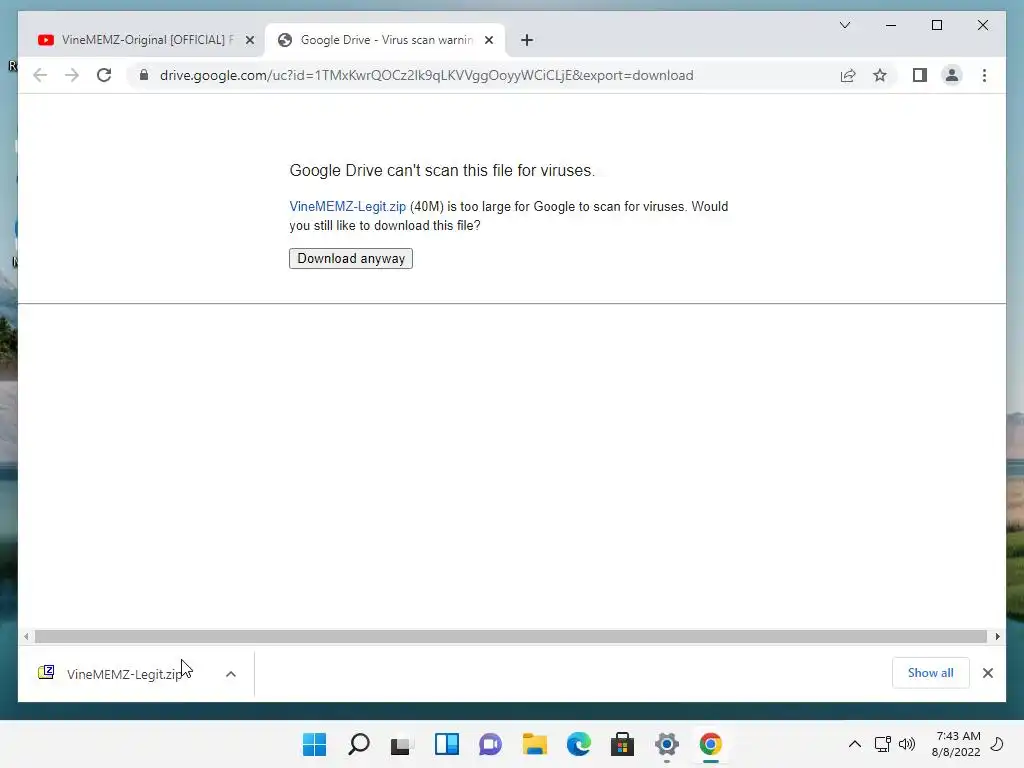Click the Chrome taskbar icon

711,744
